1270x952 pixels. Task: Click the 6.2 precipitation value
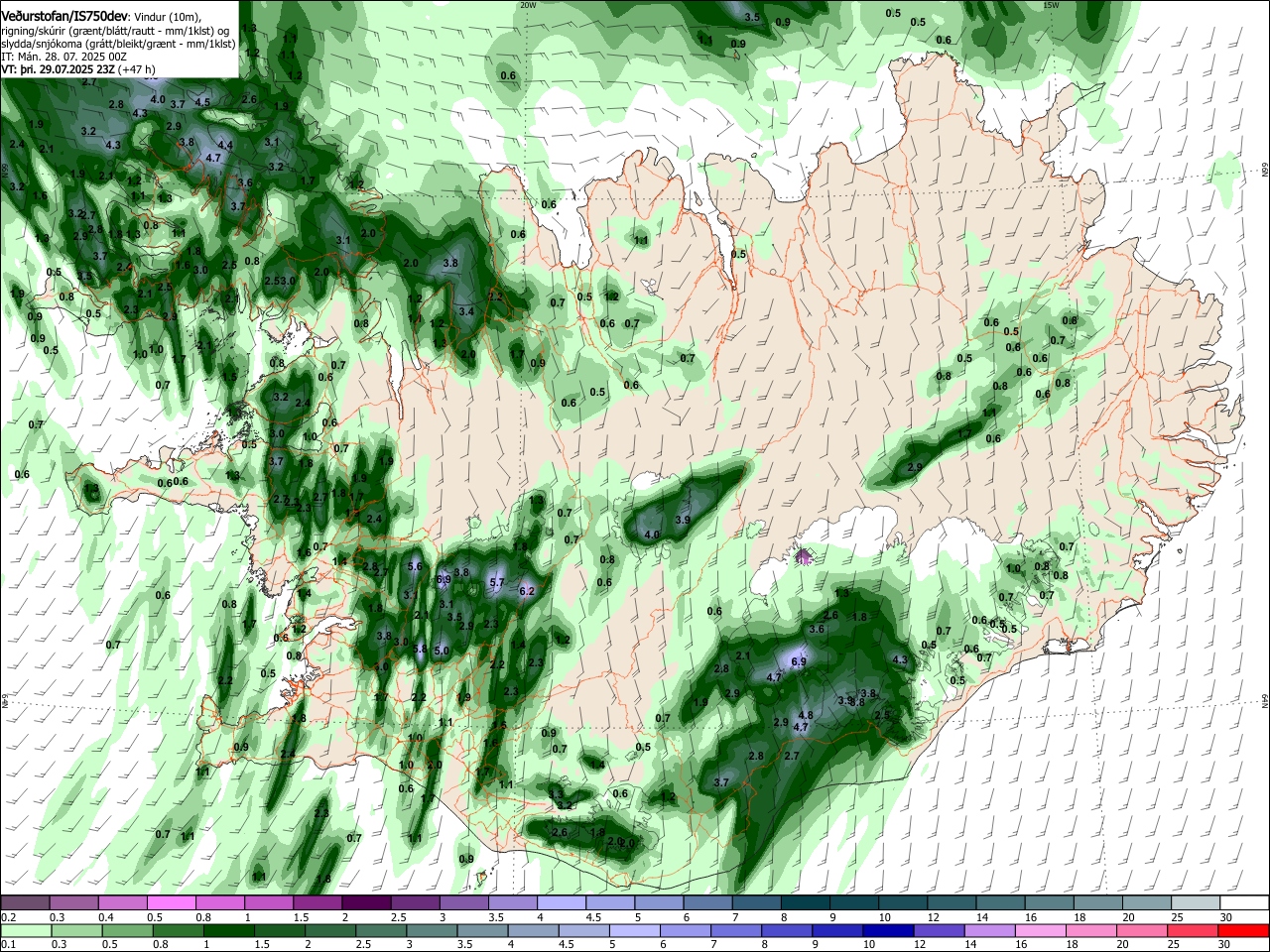(x=528, y=591)
